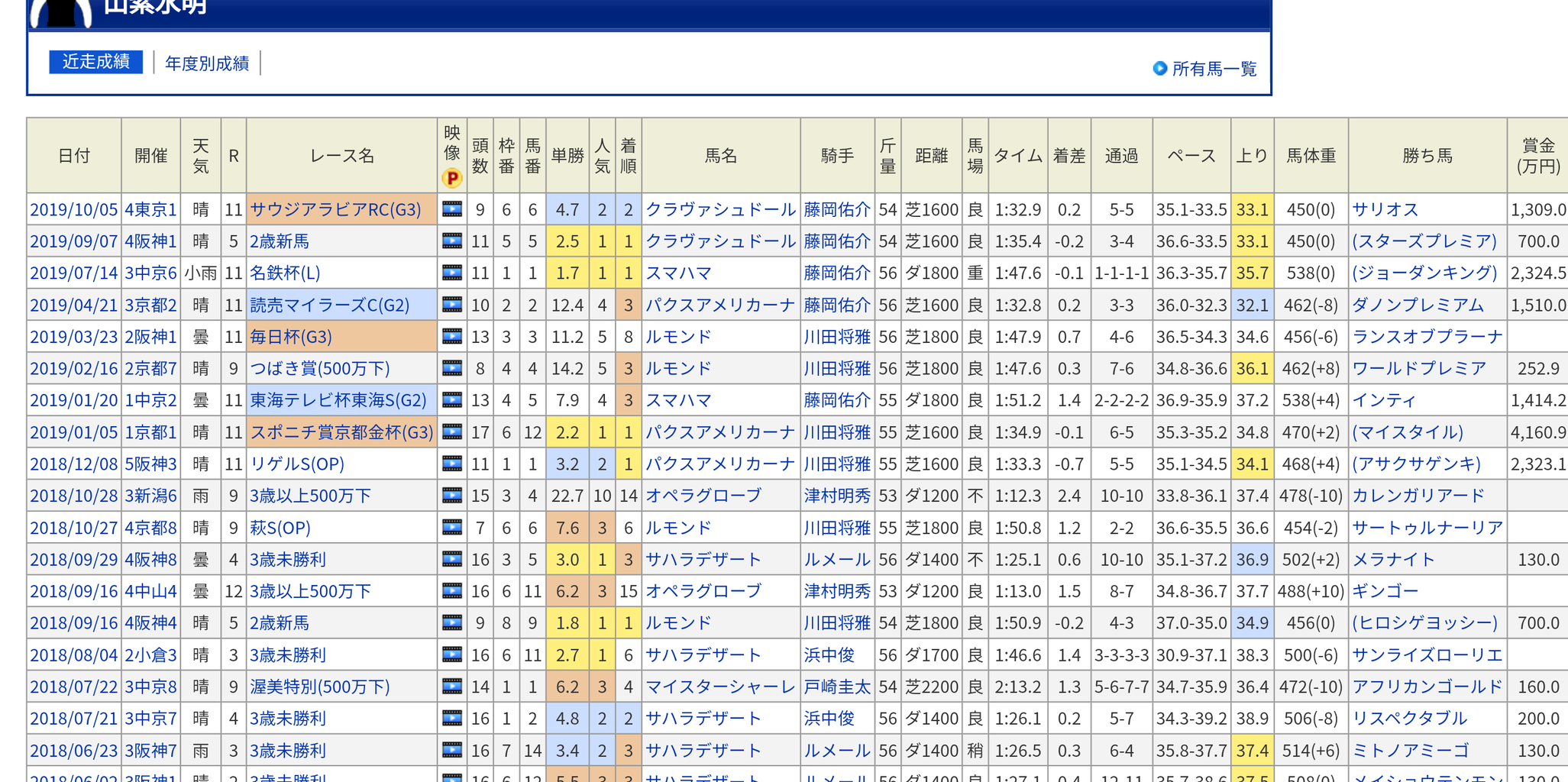Open horse オペラグローブ in 2018/10/28 row
This screenshot has height=782, width=1568.
(703, 496)
